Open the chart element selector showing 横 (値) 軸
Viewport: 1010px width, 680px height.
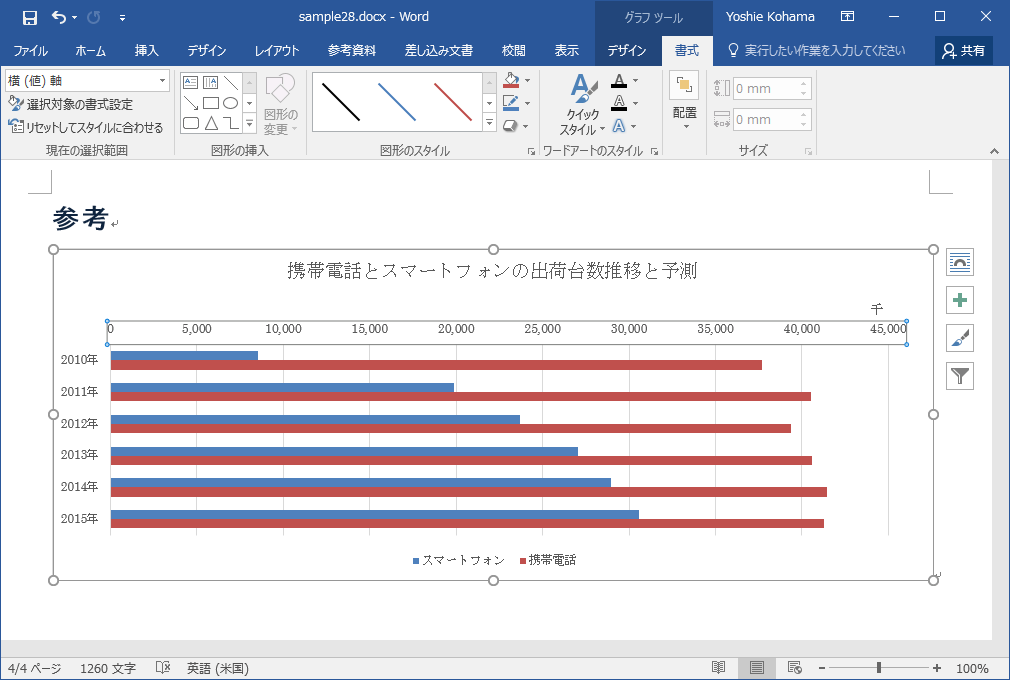point(87,81)
